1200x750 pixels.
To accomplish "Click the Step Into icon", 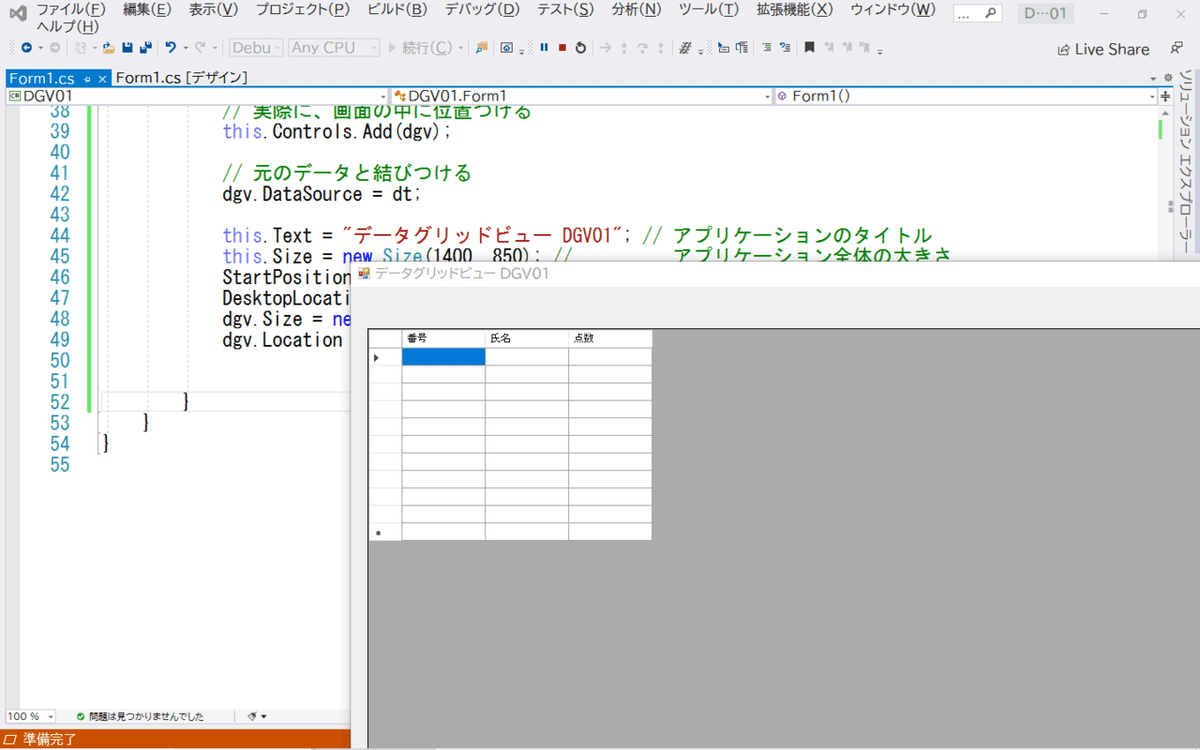I will point(624,48).
